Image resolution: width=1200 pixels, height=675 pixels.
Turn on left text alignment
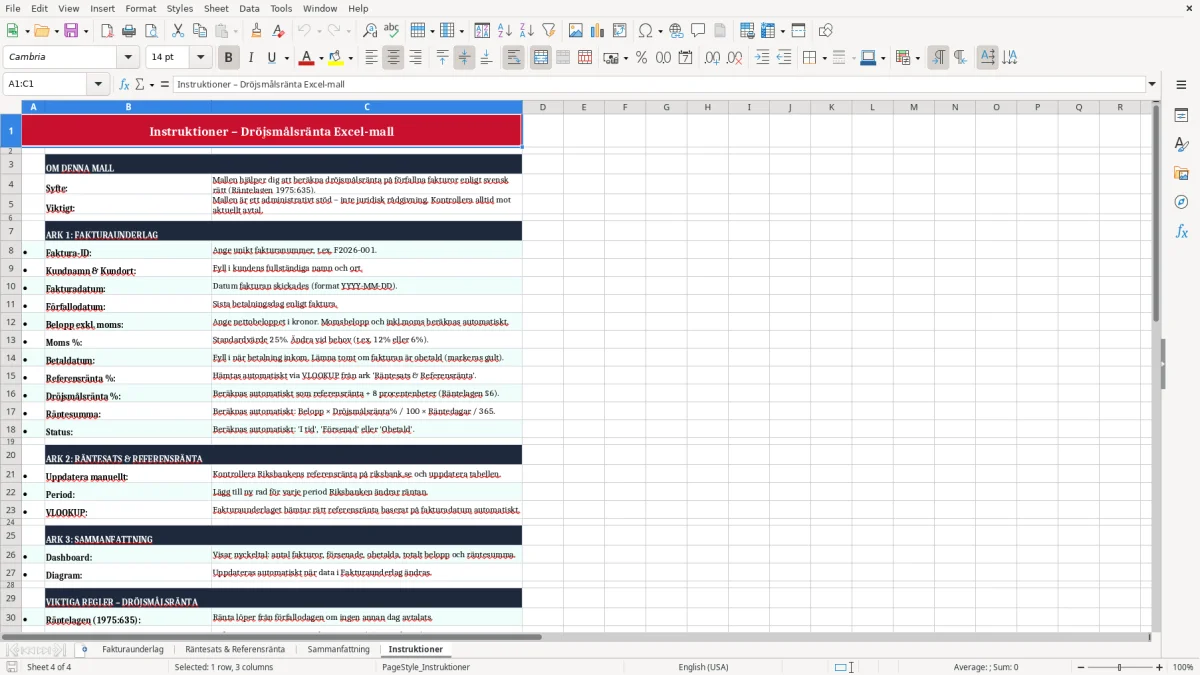tap(371, 58)
